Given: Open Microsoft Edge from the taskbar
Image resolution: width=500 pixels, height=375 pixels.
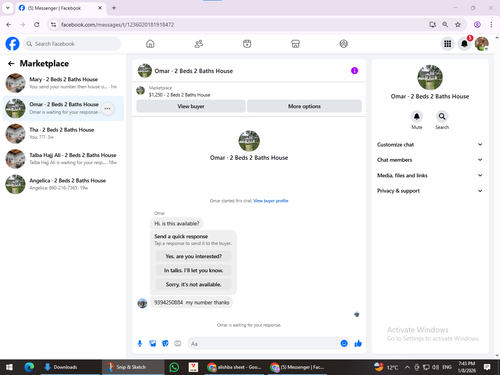Looking at the screenshot, I should click(29, 367).
